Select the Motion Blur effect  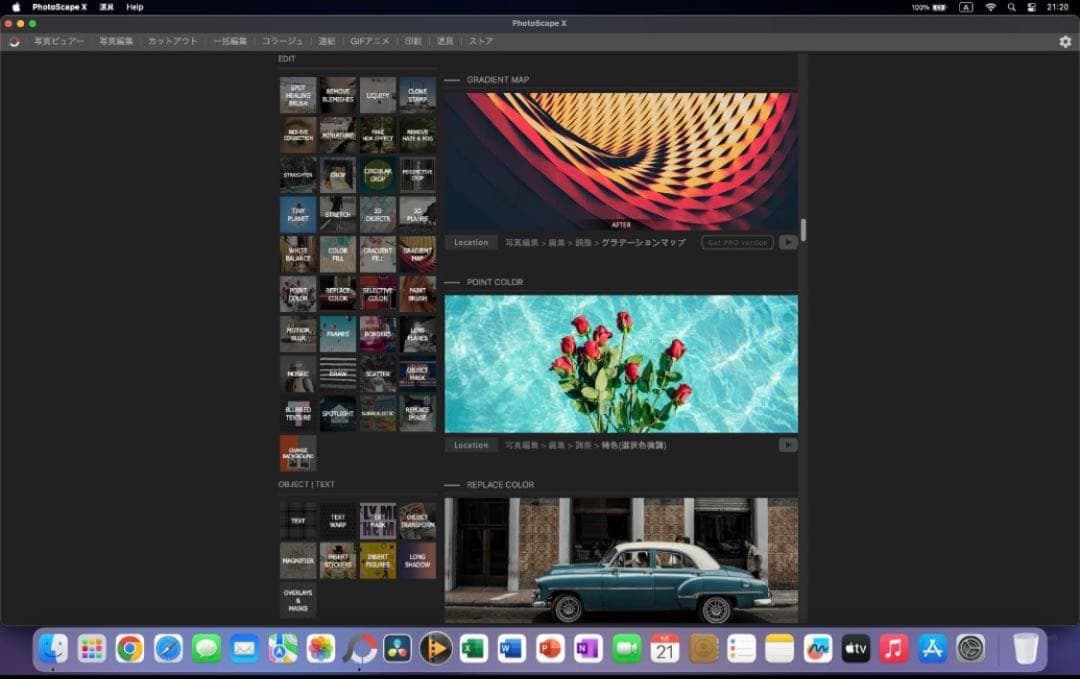[x=297, y=333]
